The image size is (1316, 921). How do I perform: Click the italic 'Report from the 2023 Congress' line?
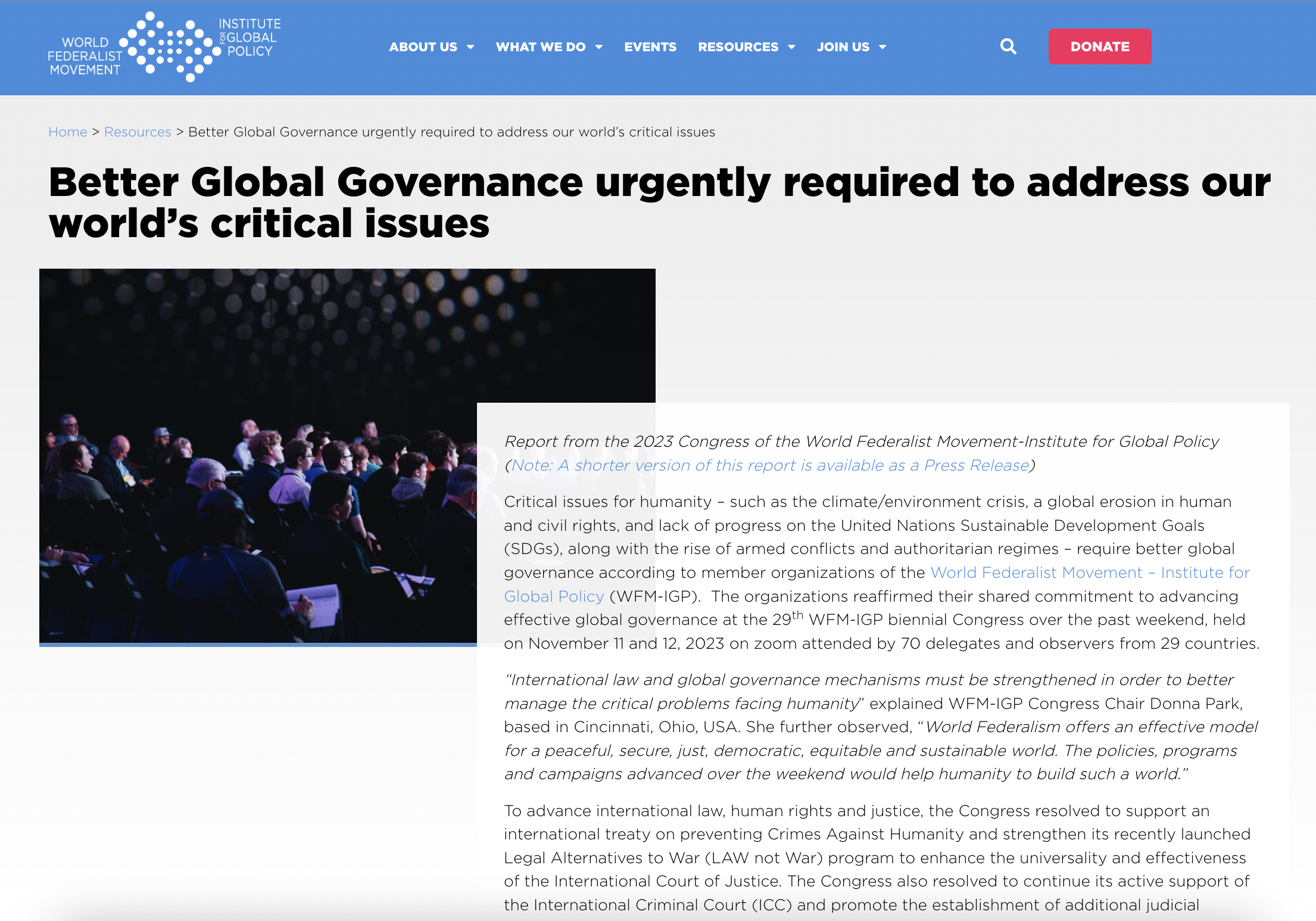click(x=861, y=441)
